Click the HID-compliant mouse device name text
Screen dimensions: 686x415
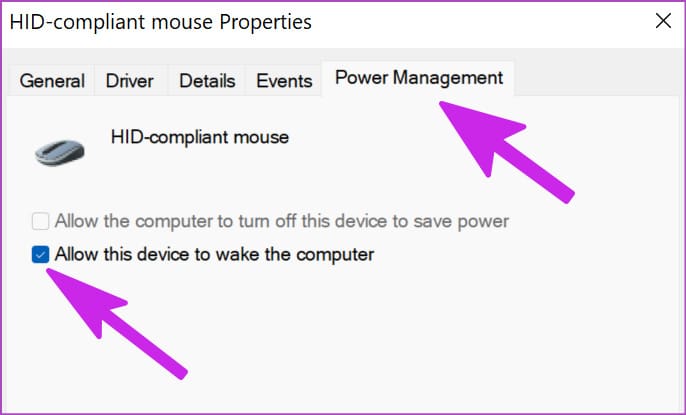tap(200, 137)
